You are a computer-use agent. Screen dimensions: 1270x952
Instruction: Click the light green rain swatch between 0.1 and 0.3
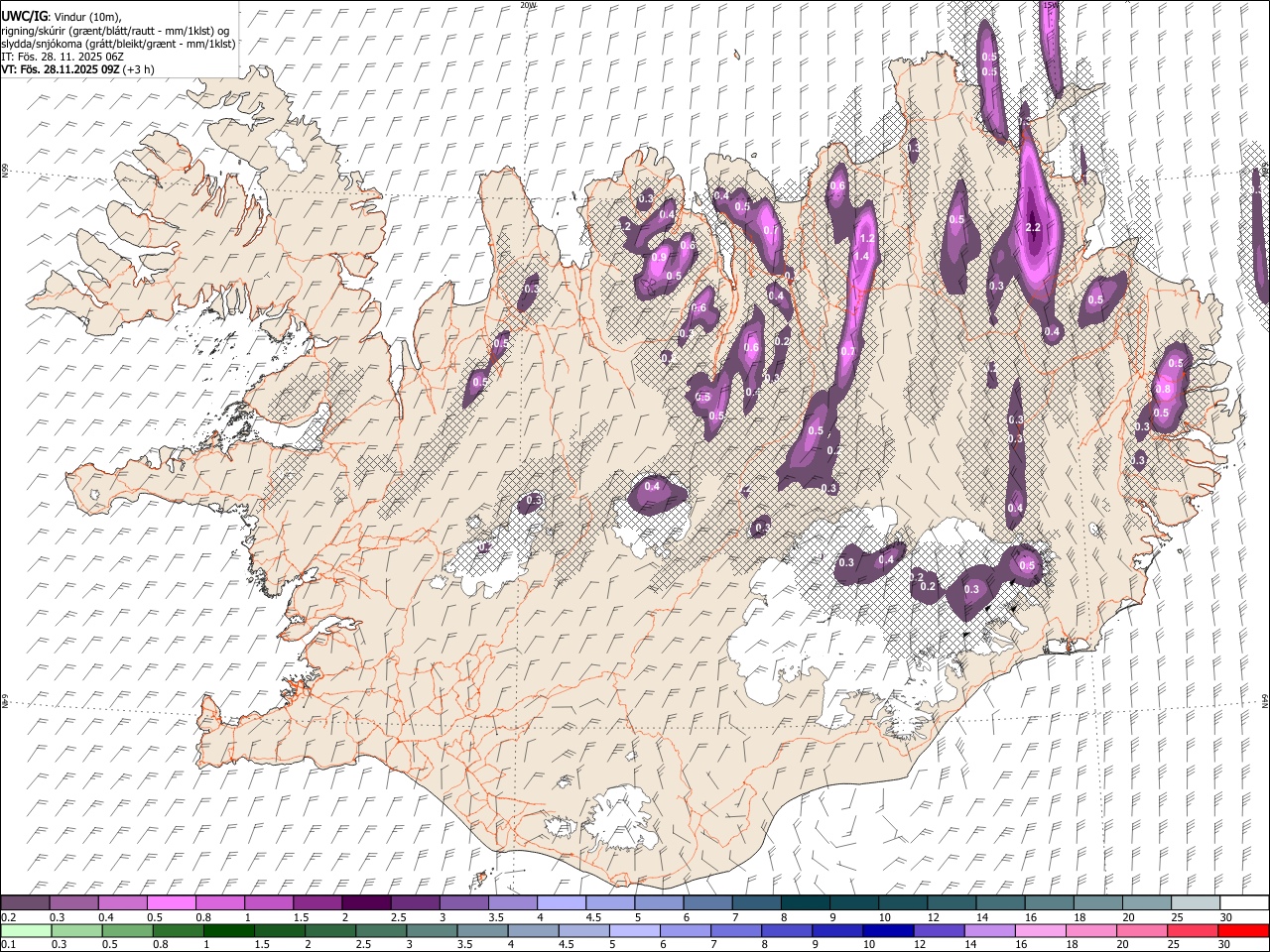(27, 930)
